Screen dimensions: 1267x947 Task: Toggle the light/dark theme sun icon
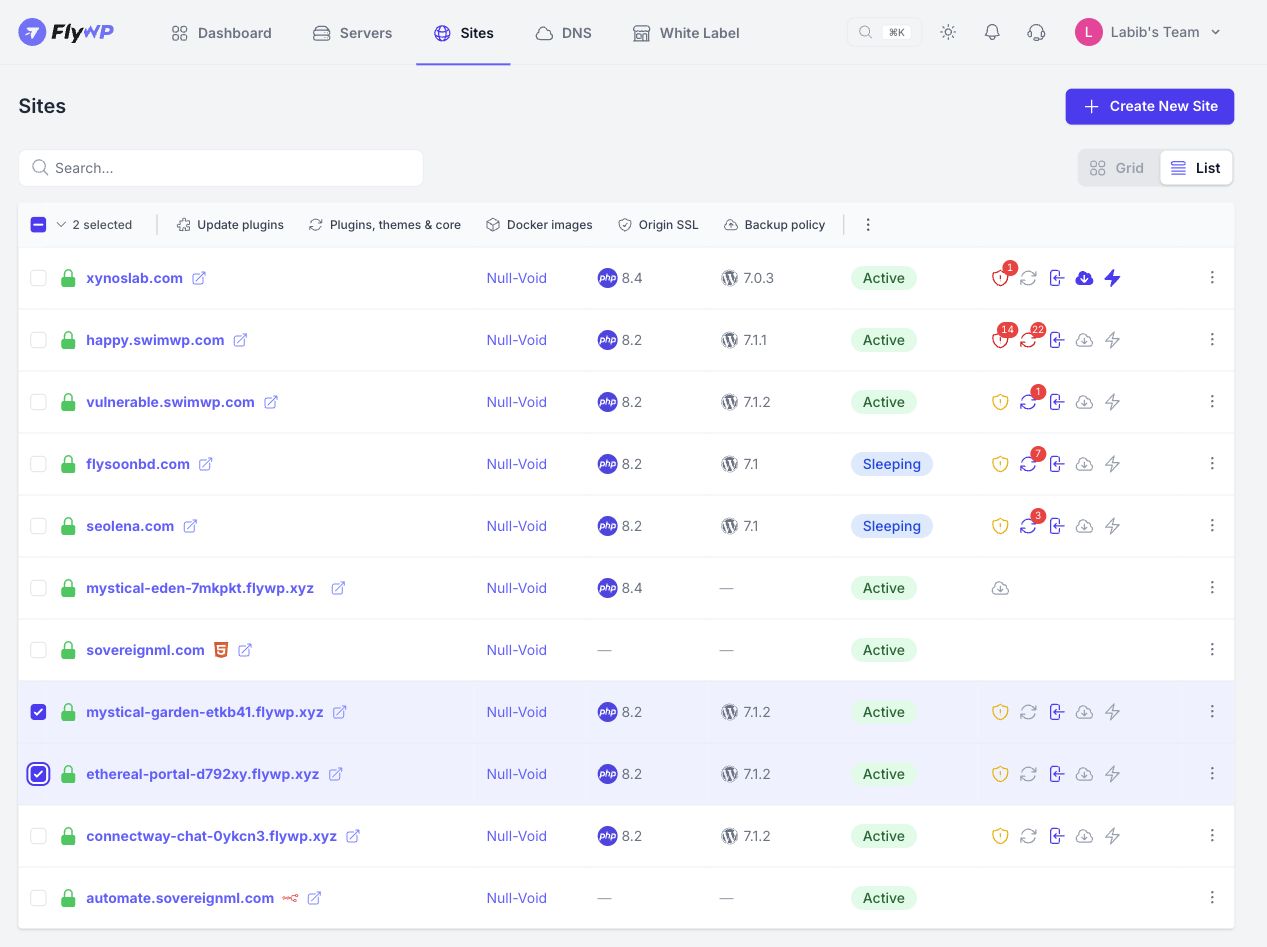pos(948,32)
